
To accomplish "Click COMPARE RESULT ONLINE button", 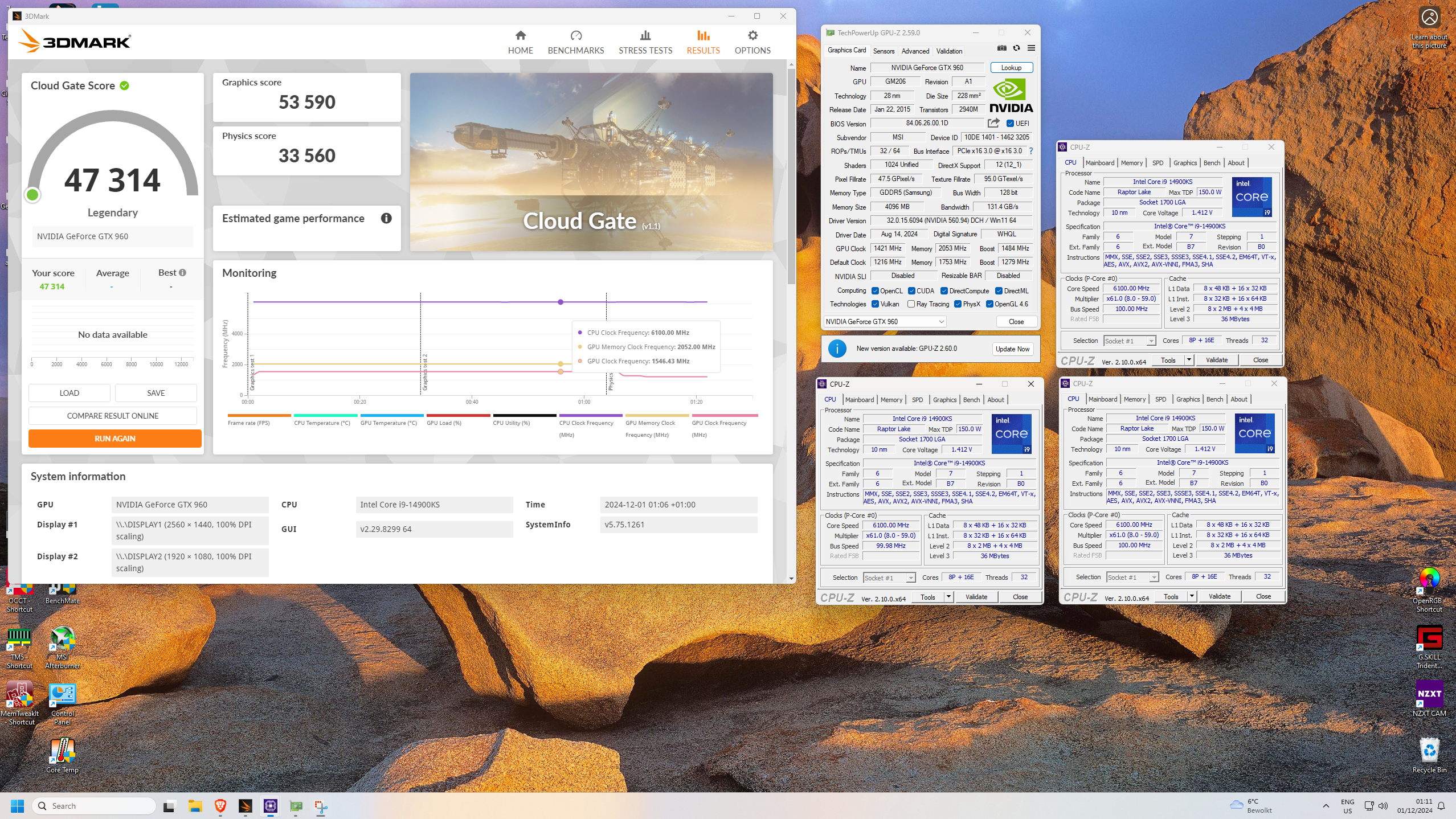I will pos(113,416).
